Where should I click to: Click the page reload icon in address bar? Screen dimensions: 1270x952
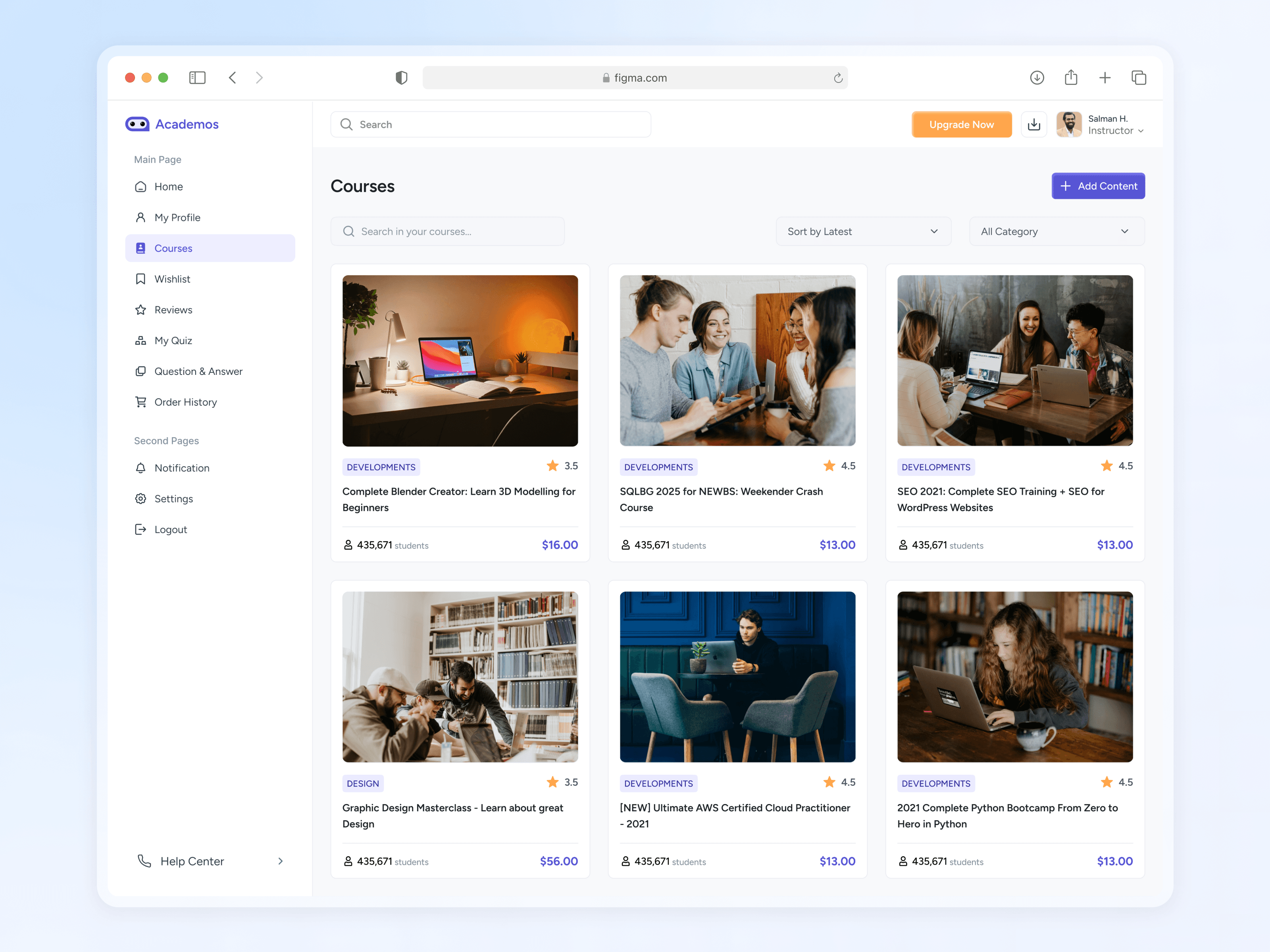[x=838, y=78]
